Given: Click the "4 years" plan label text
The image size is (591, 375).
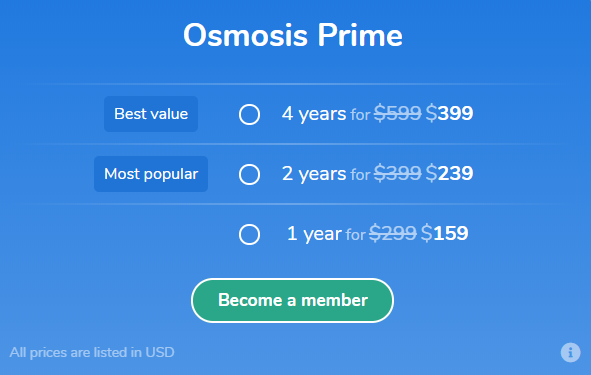Looking at the screenshot, I should point(314,113).
